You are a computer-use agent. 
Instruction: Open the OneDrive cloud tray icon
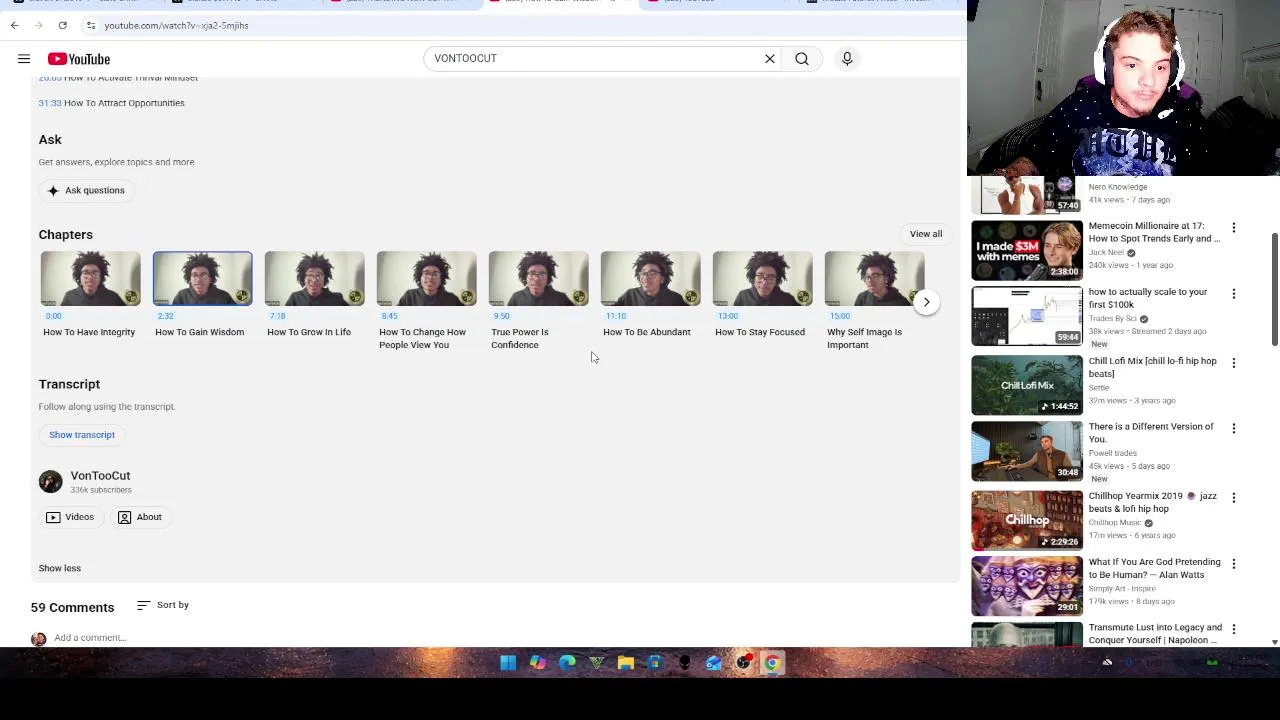pyautogui.click(x=1107, y=662)
